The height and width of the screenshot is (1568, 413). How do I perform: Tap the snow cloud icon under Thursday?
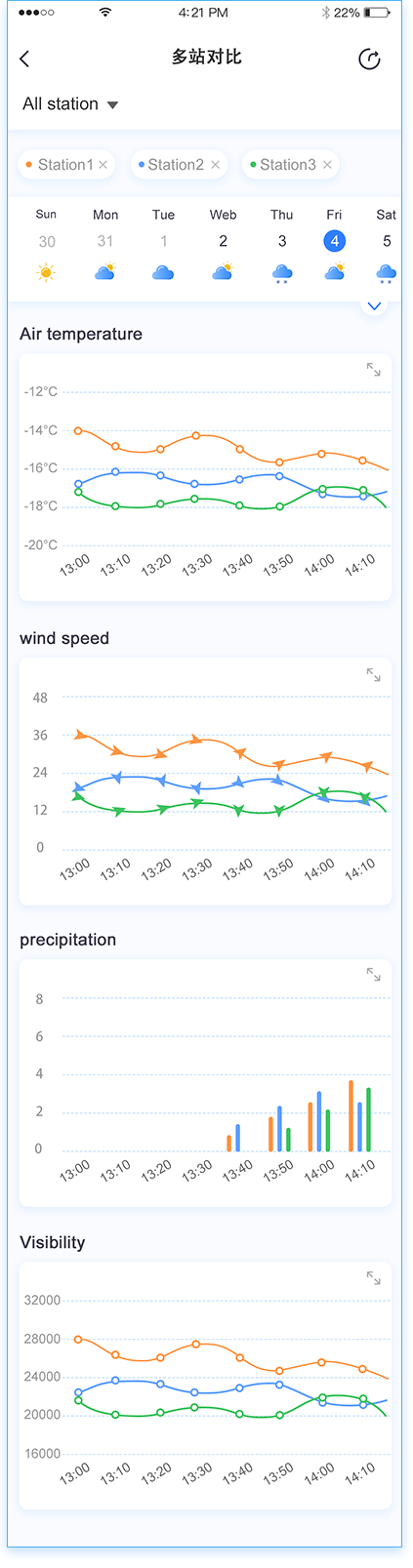(x=282, y=273)
